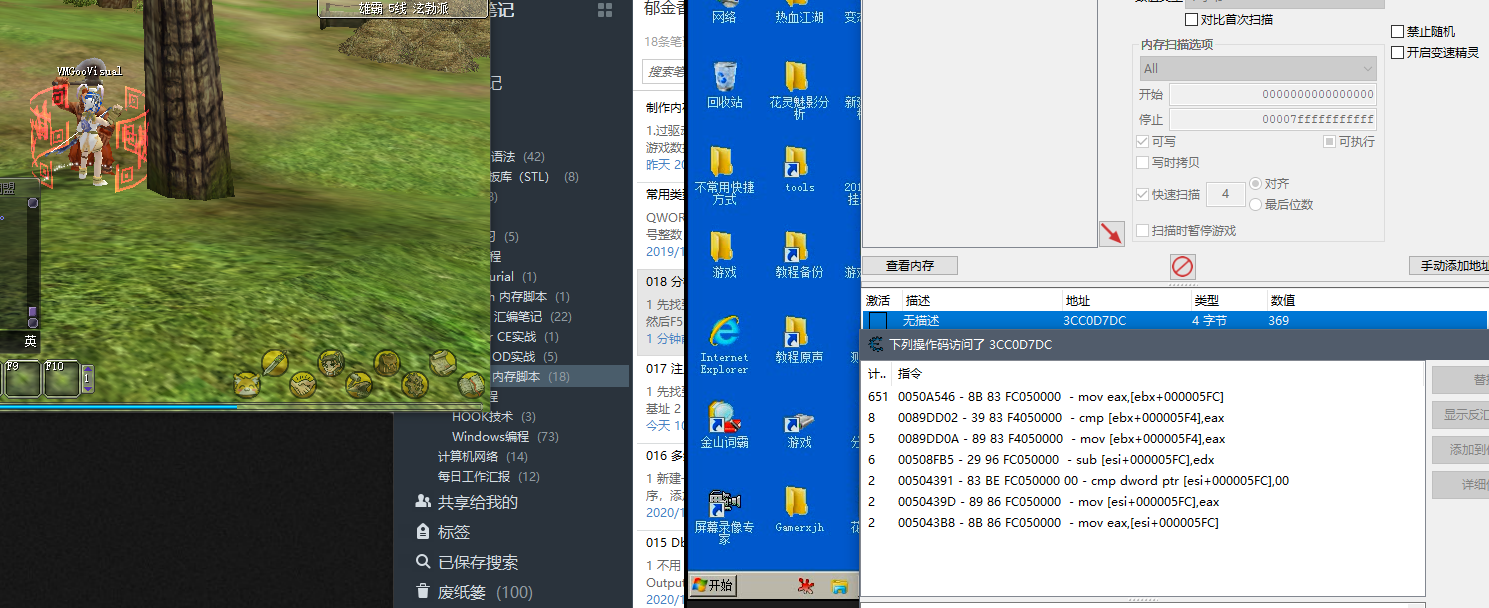Click the note search box 搜索笔记
The height and width of the screenshot is (608, 1489).
click(x=664, y=72)
